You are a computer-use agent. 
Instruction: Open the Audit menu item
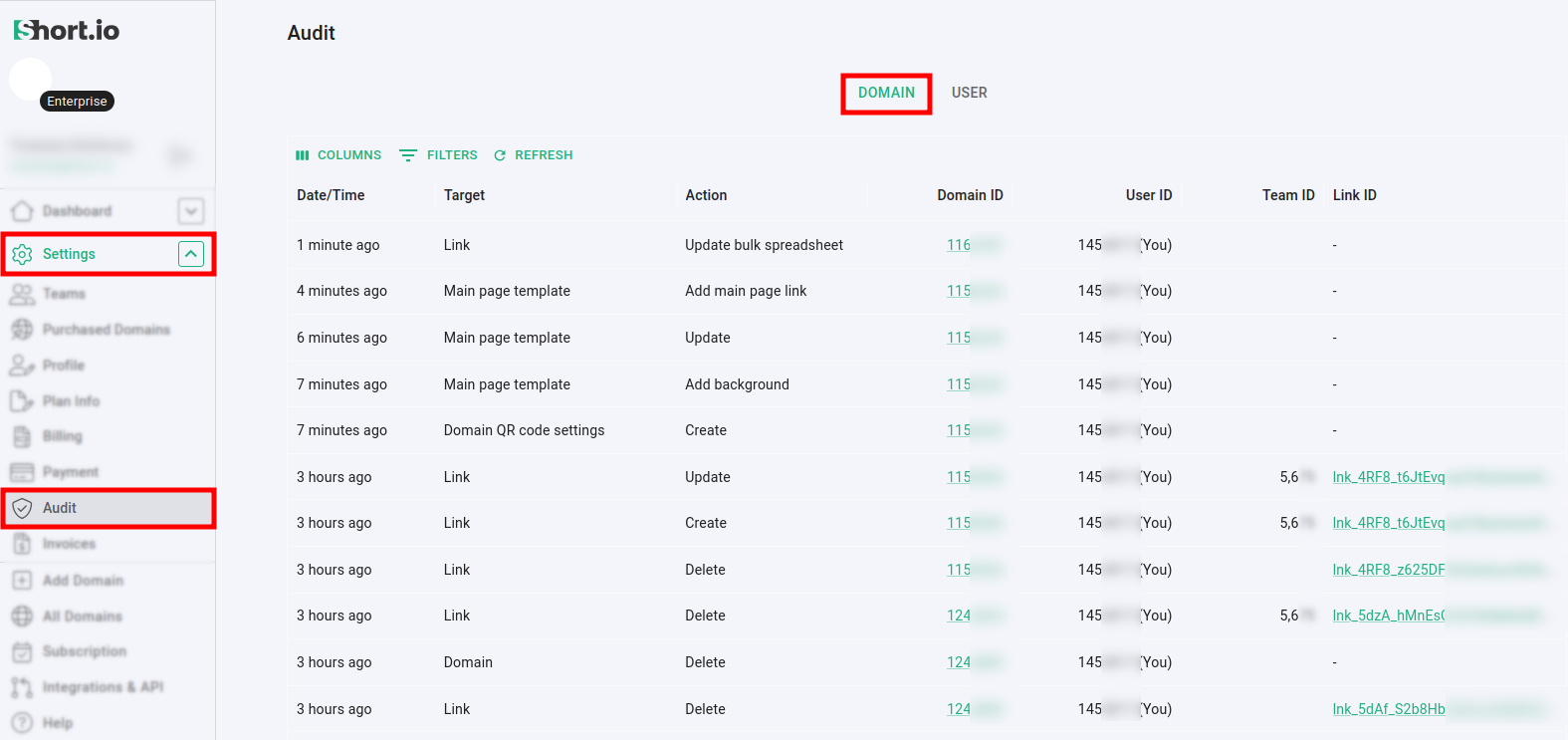coord(109,508)
